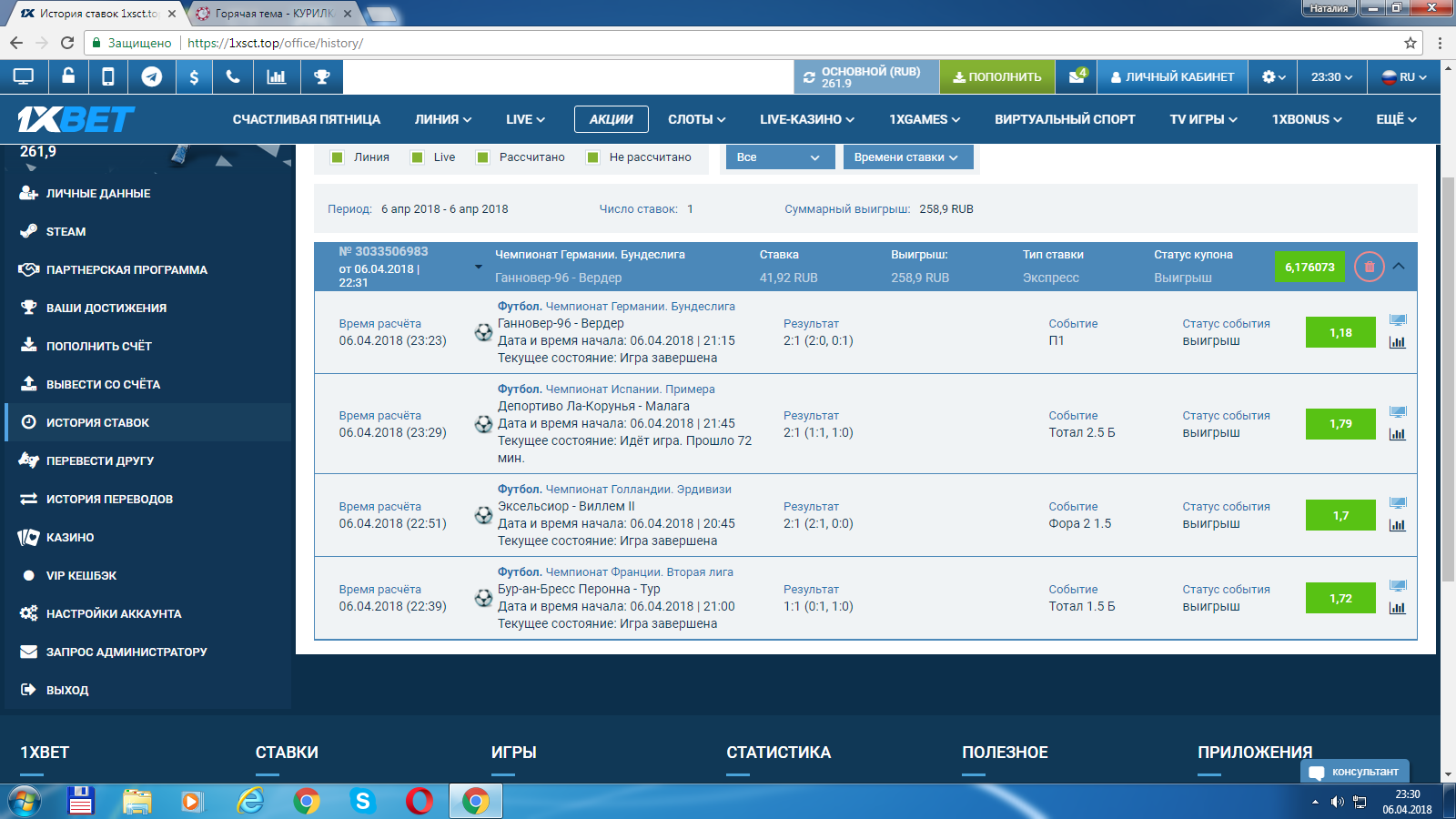Screen dimensions: 1456x819
Task: Toggle the Рассчитано checkbox
Action: [x=483, y=157]
